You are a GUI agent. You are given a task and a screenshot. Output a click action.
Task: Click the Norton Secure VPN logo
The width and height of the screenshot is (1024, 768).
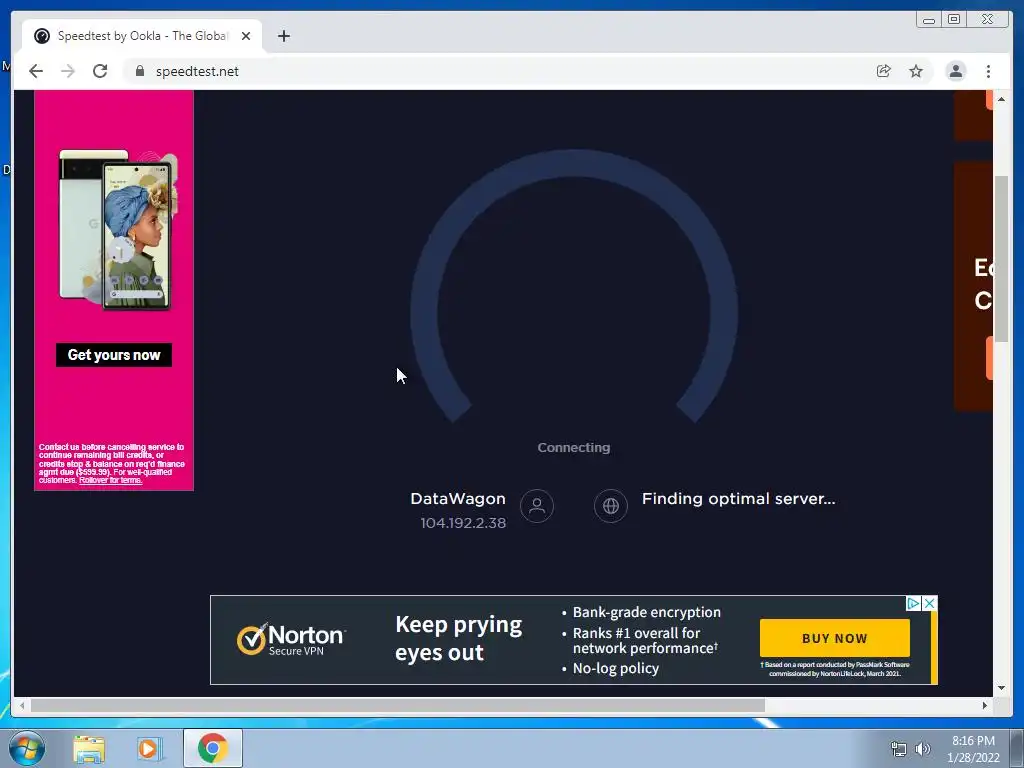coord(291,639)
